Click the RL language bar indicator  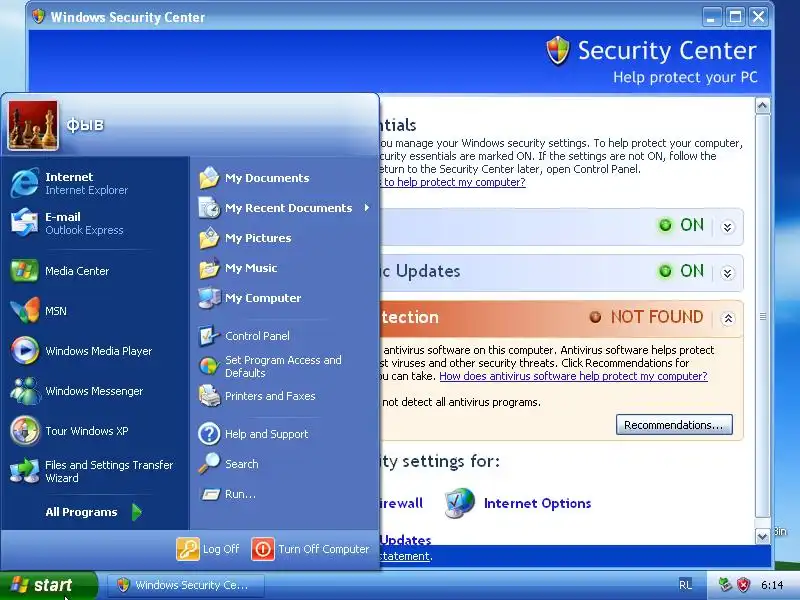(686, 585)
